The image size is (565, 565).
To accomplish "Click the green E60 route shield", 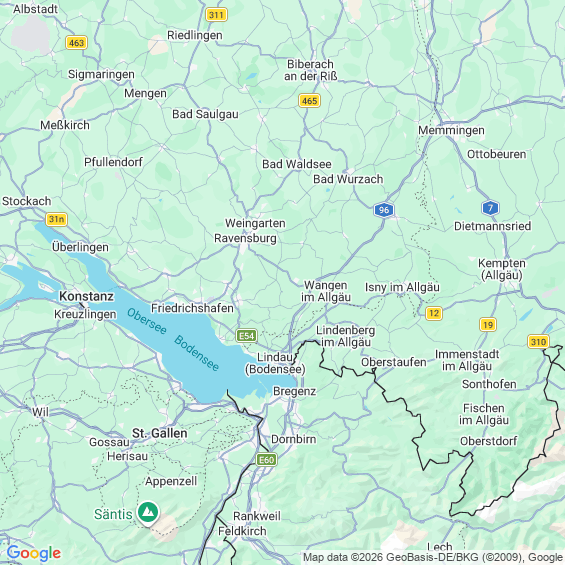I will pyautogui.click(x=266, y=460).
